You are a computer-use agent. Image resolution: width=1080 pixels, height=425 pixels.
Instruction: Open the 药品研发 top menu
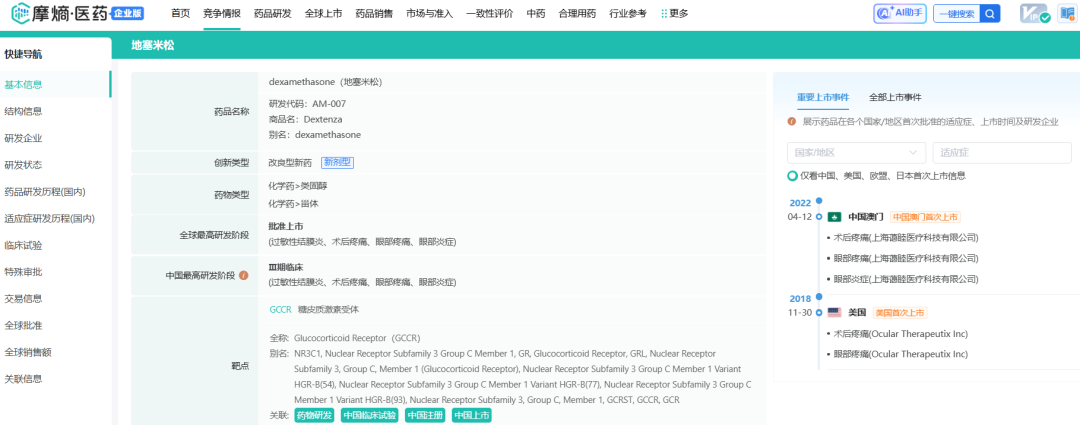(x=273, y=14)
